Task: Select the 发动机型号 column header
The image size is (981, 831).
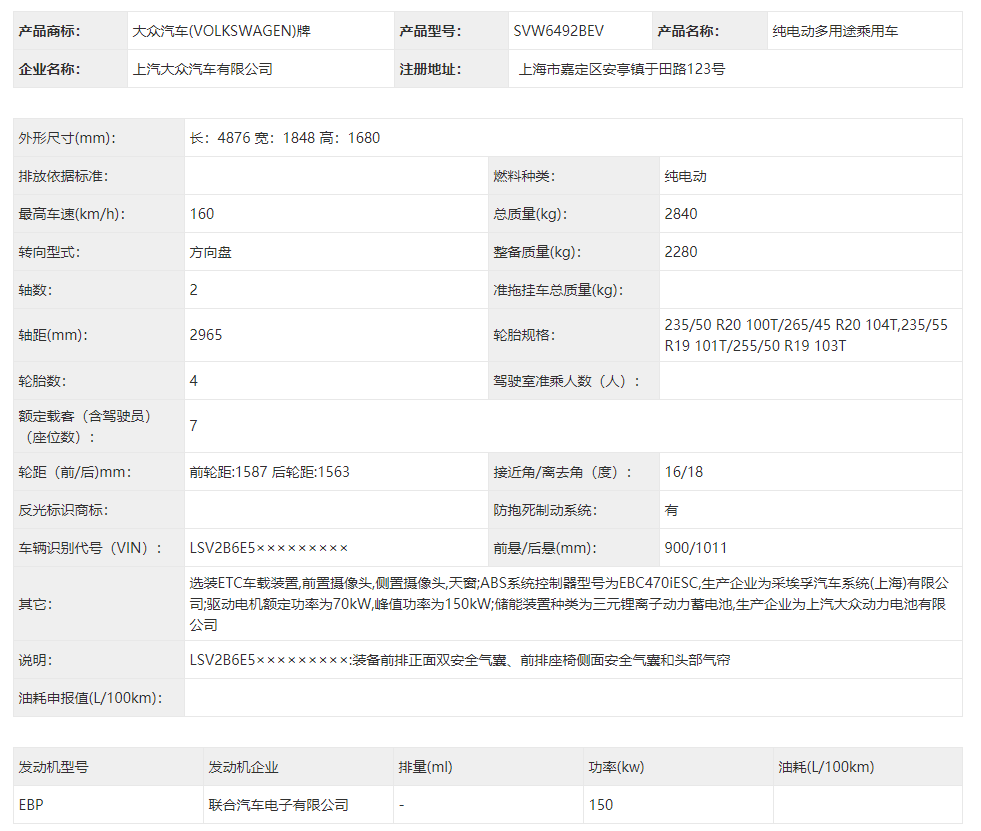Action: 54,767
